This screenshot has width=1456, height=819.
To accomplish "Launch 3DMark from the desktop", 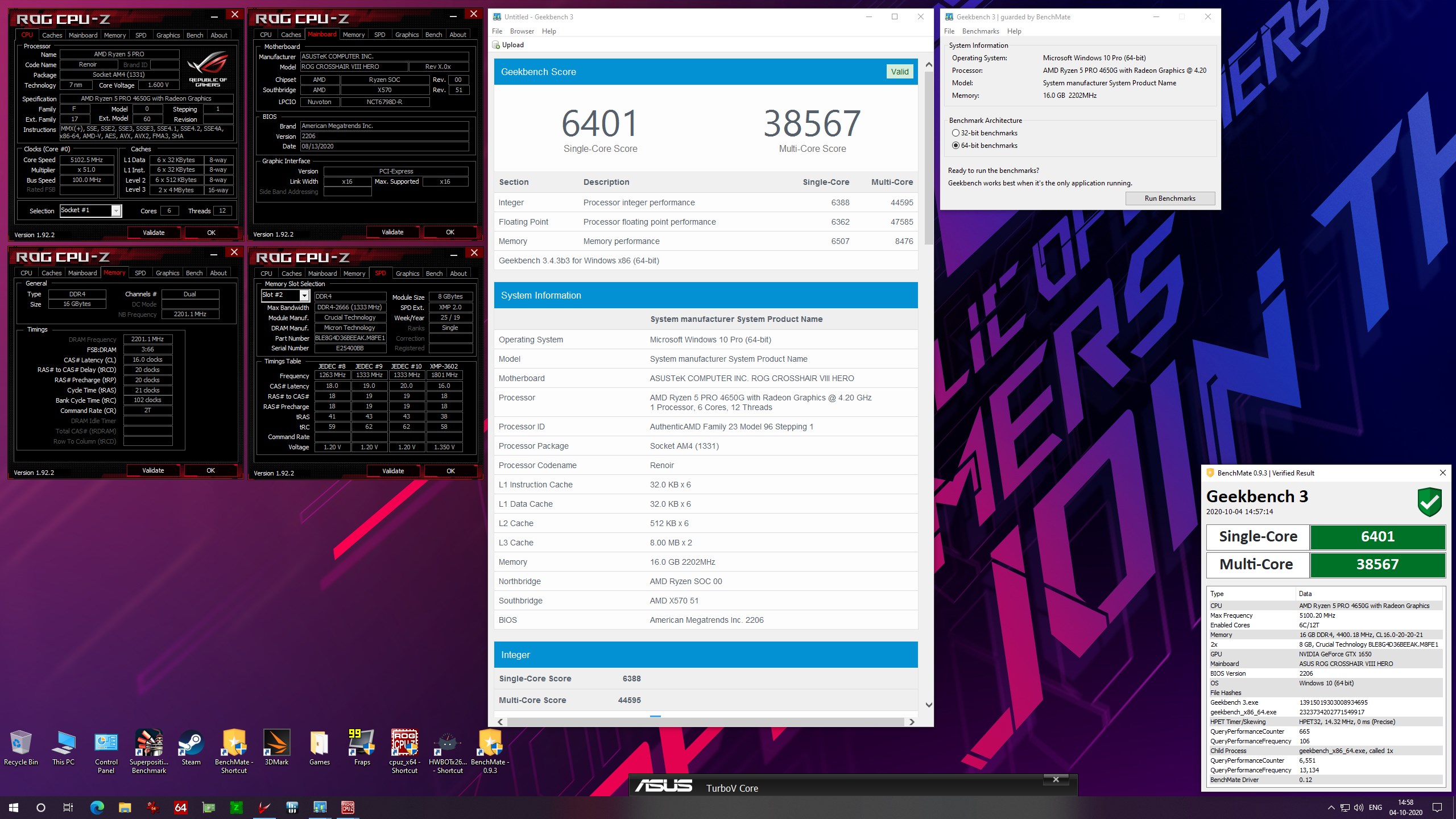I will 276,748.
